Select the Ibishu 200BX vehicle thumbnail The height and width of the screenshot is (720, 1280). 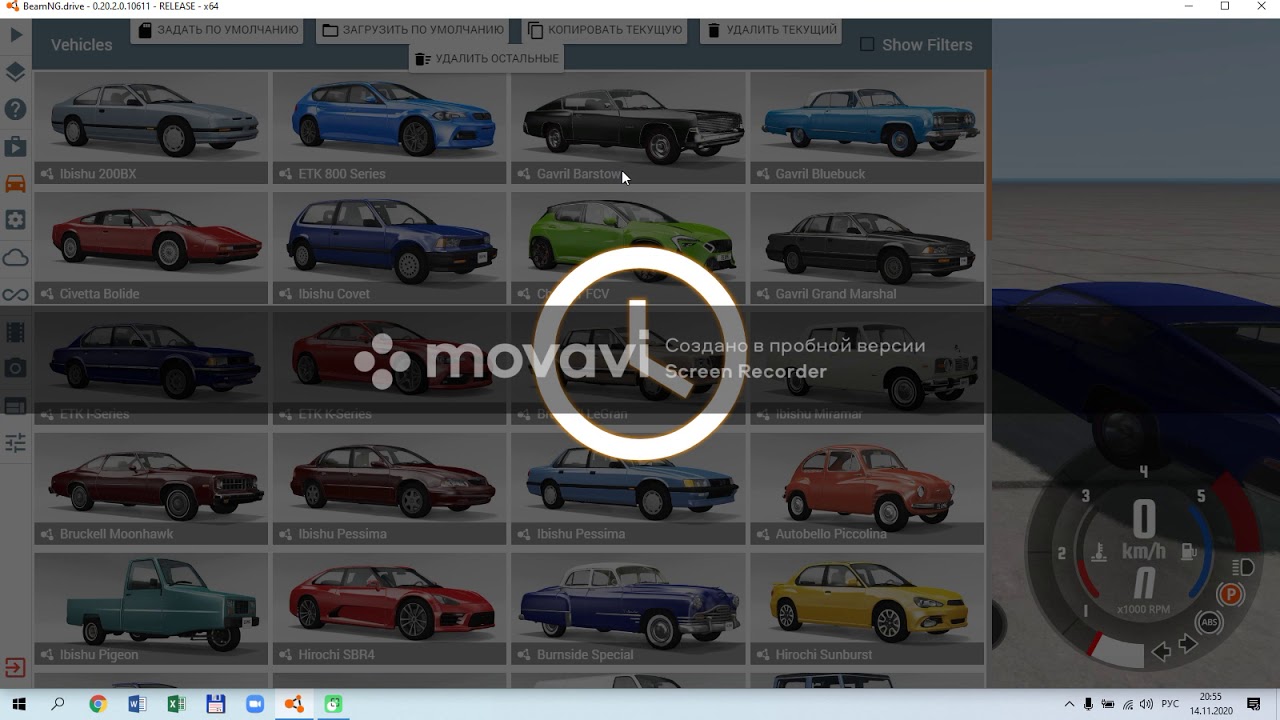pyautogui.click(x=151, y=127)
